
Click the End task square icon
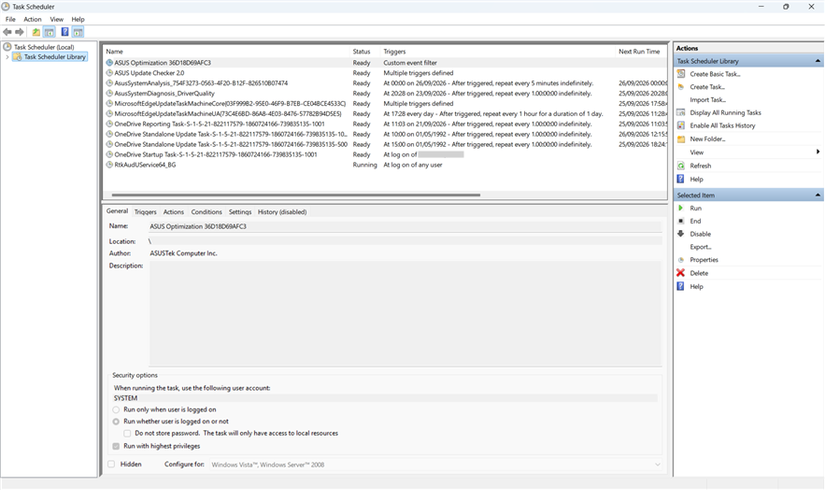click(x=681, y=221)
